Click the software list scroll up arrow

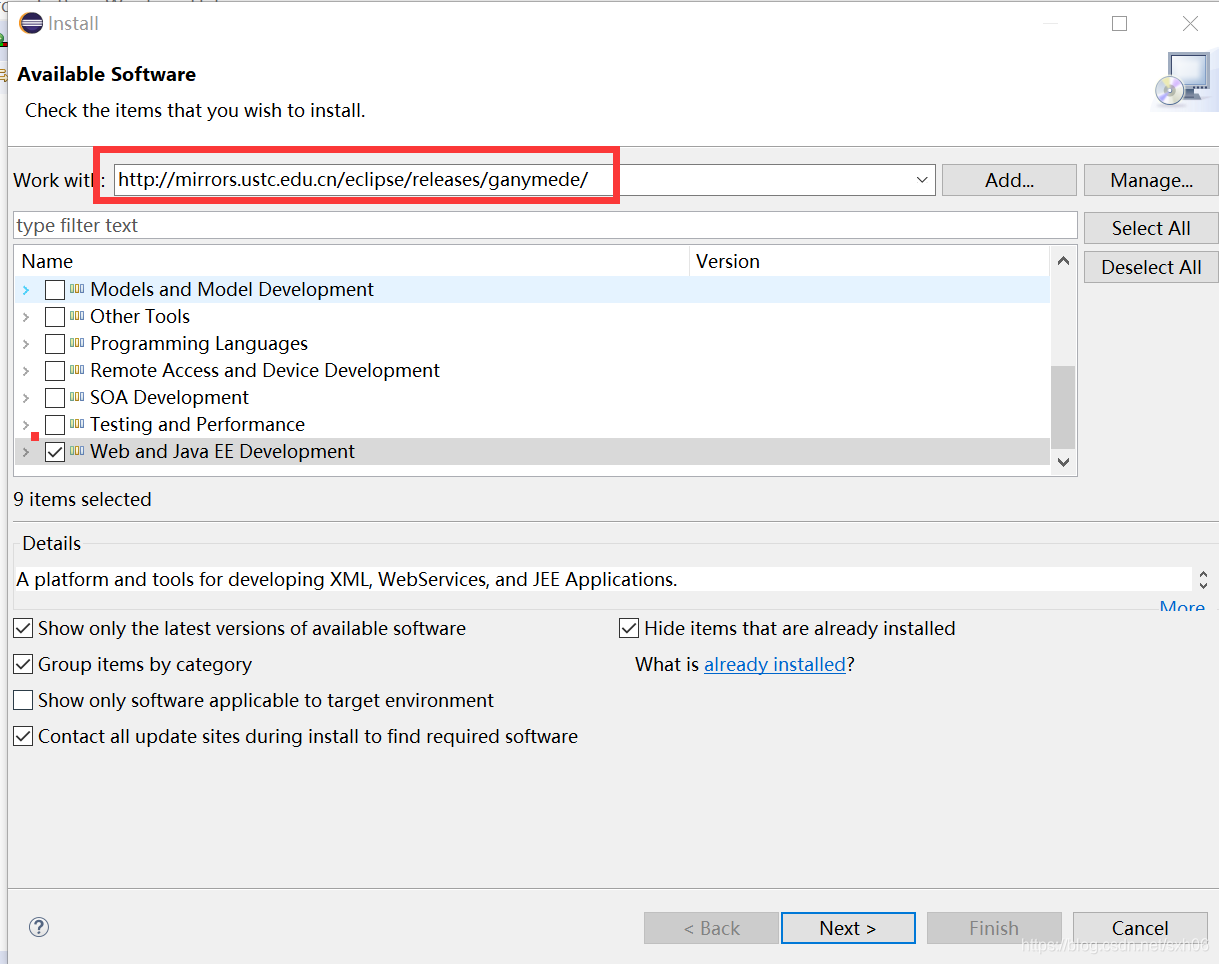coord(1063,261)
